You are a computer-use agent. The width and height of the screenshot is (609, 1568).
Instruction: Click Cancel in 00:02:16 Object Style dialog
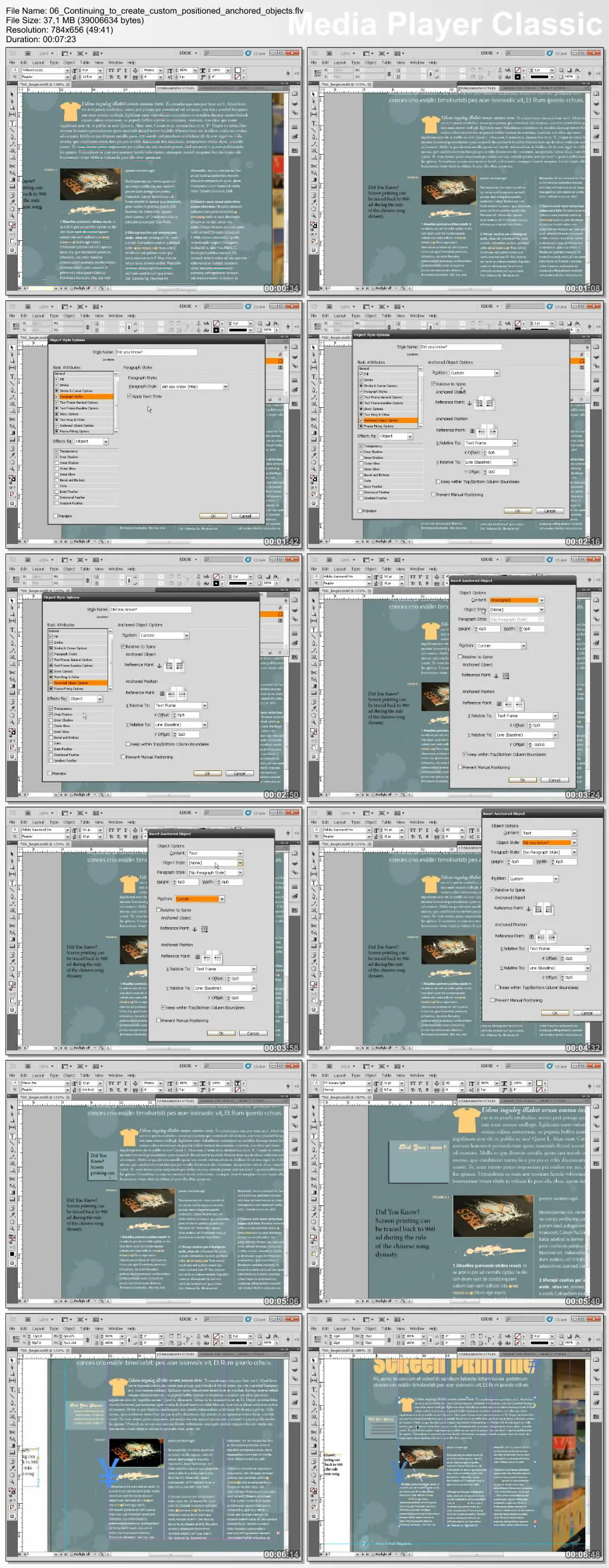(550, 511)
